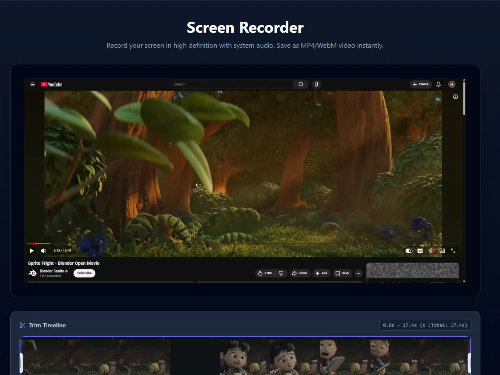Screen dimensions: 500x375
Task: Click the info icon at video top-right
Action: tap(455, 97)
